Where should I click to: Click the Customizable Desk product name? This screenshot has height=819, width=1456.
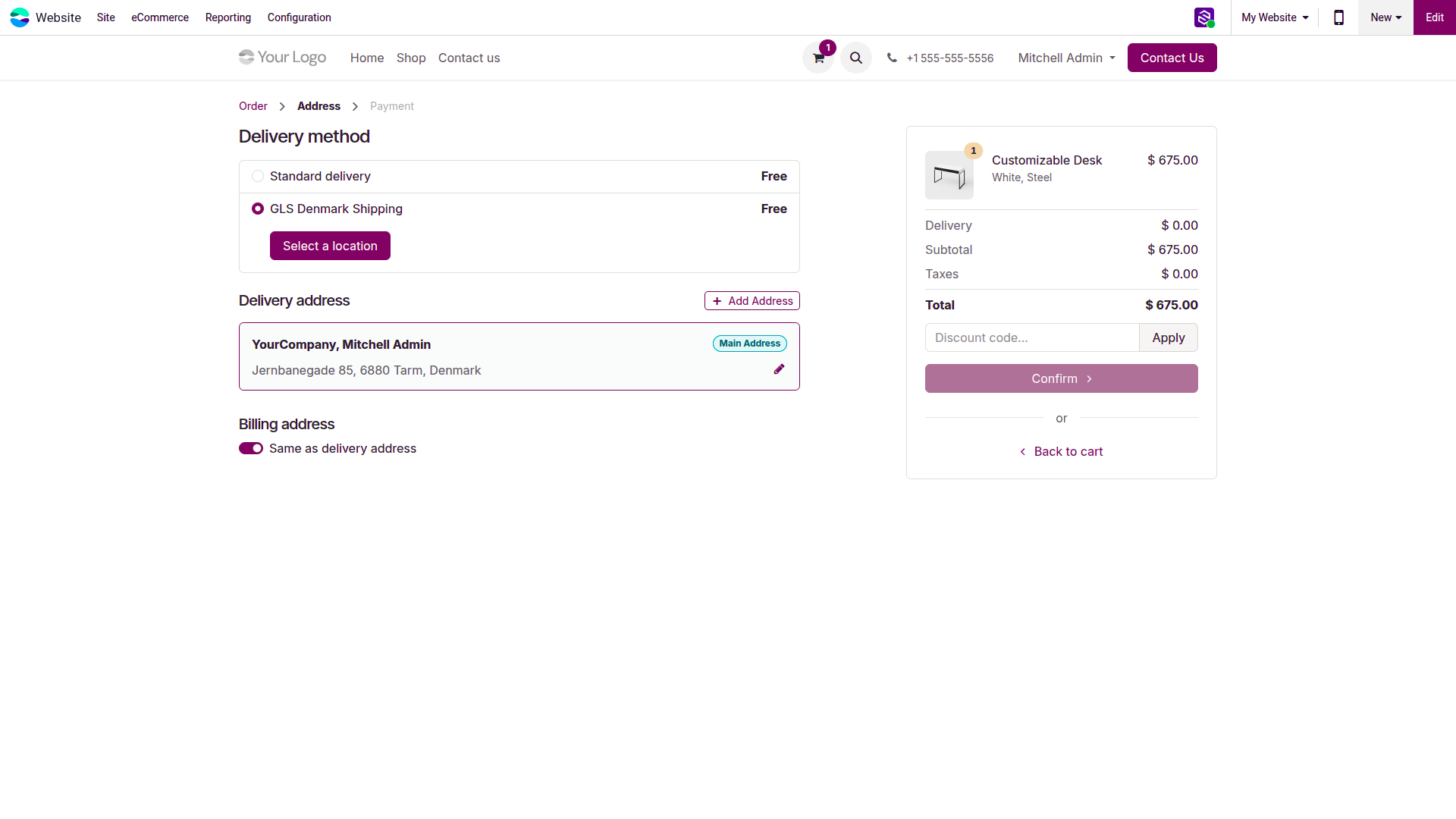coord(1046,160)
